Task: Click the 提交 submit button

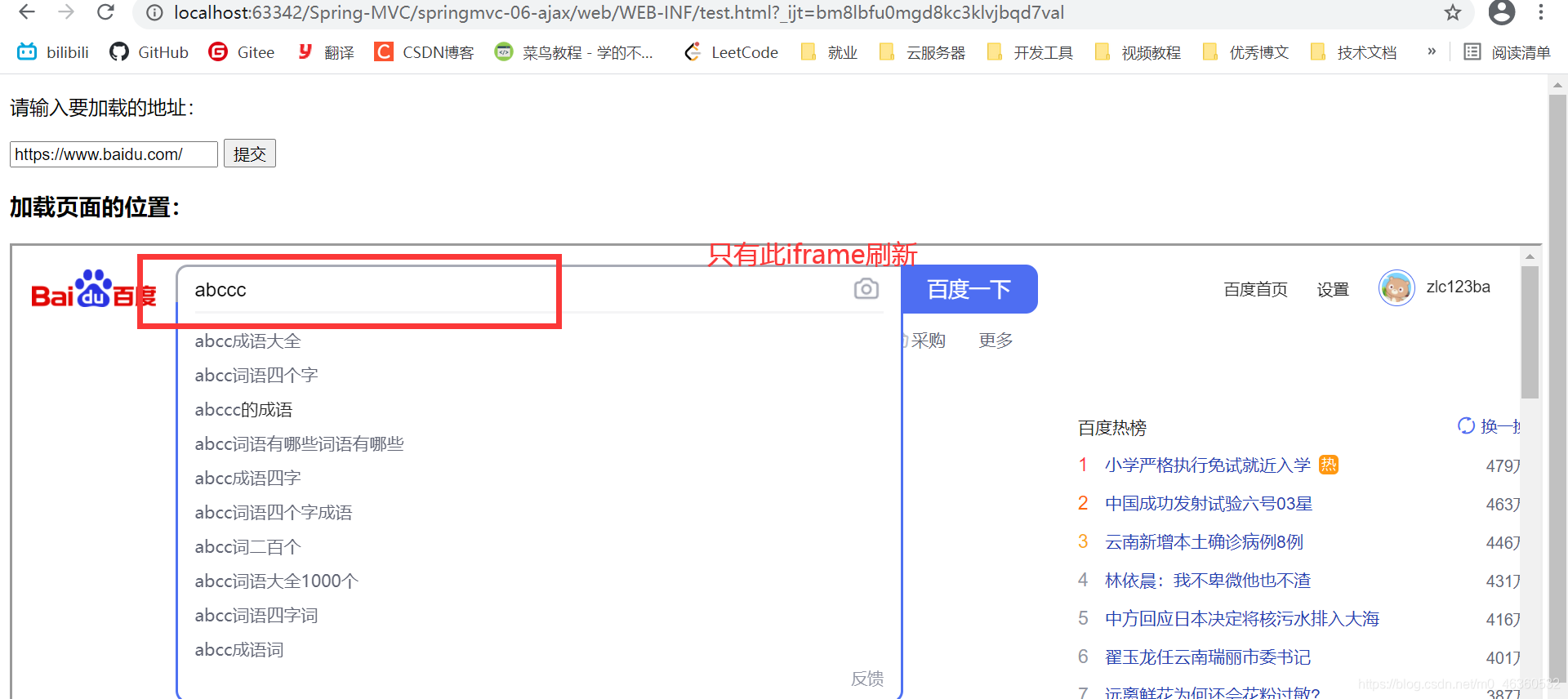Action: point(250,154)
